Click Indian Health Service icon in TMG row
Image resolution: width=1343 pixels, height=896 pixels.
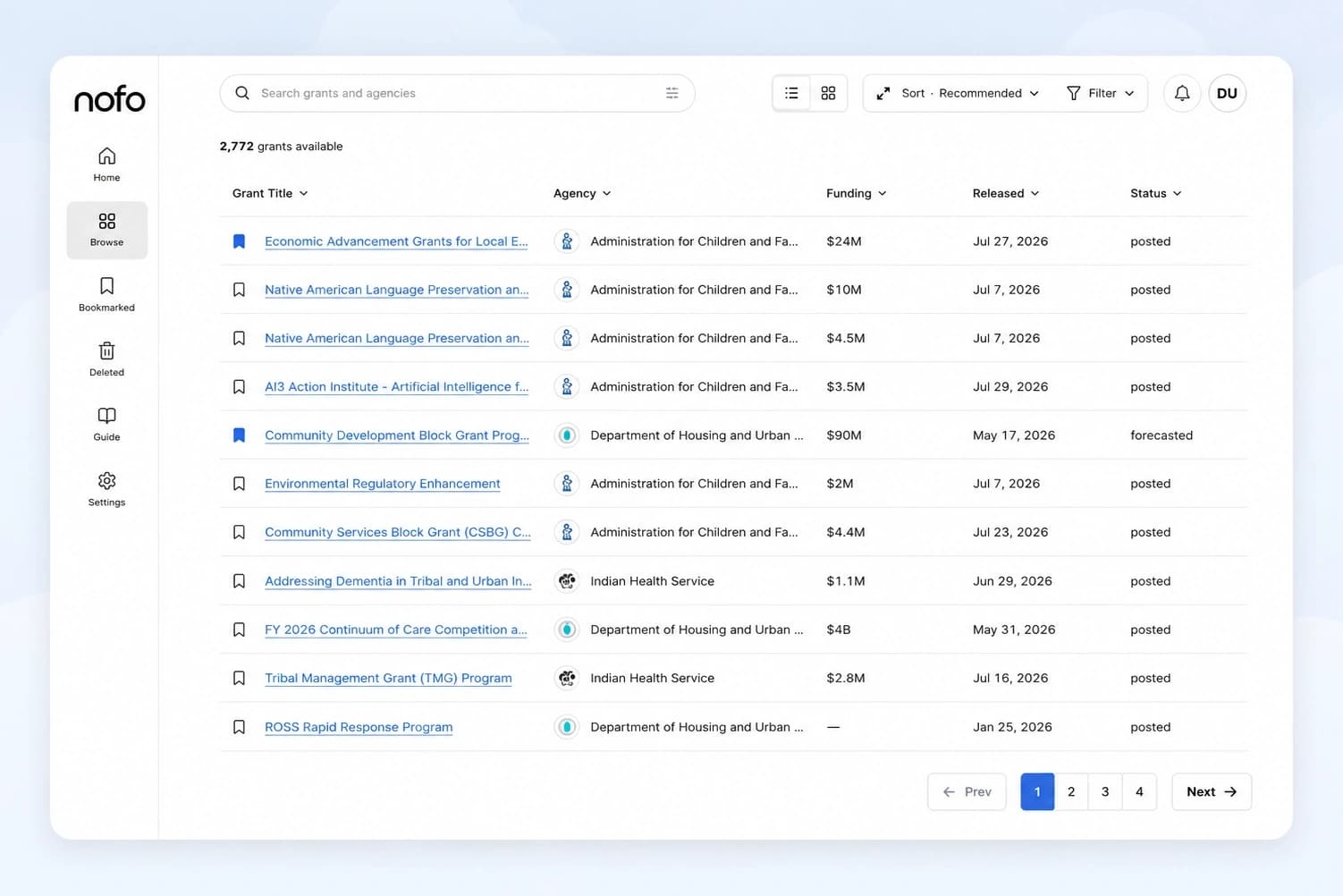pos(567,678)
